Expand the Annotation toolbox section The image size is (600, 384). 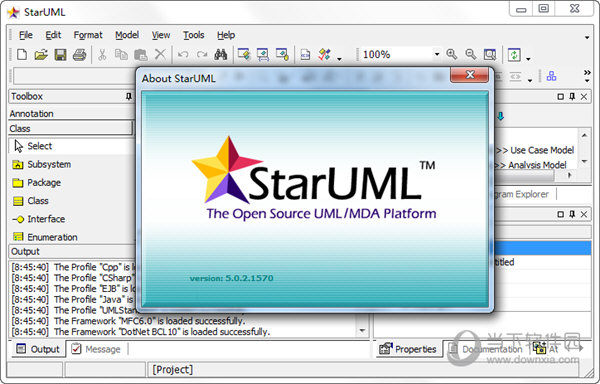[x=71, y=114]
